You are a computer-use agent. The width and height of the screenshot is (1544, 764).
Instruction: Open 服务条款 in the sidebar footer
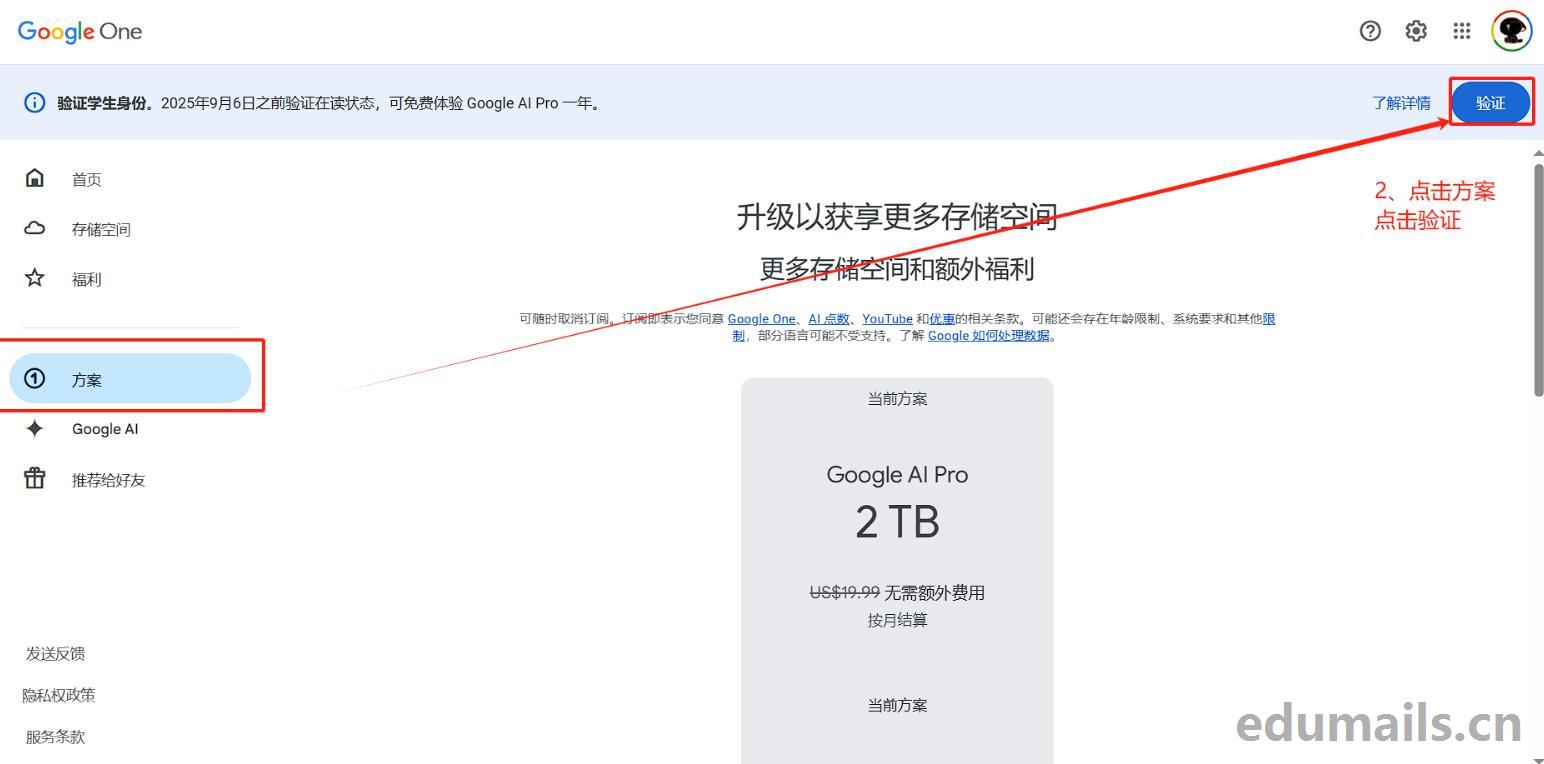[55, 737]
